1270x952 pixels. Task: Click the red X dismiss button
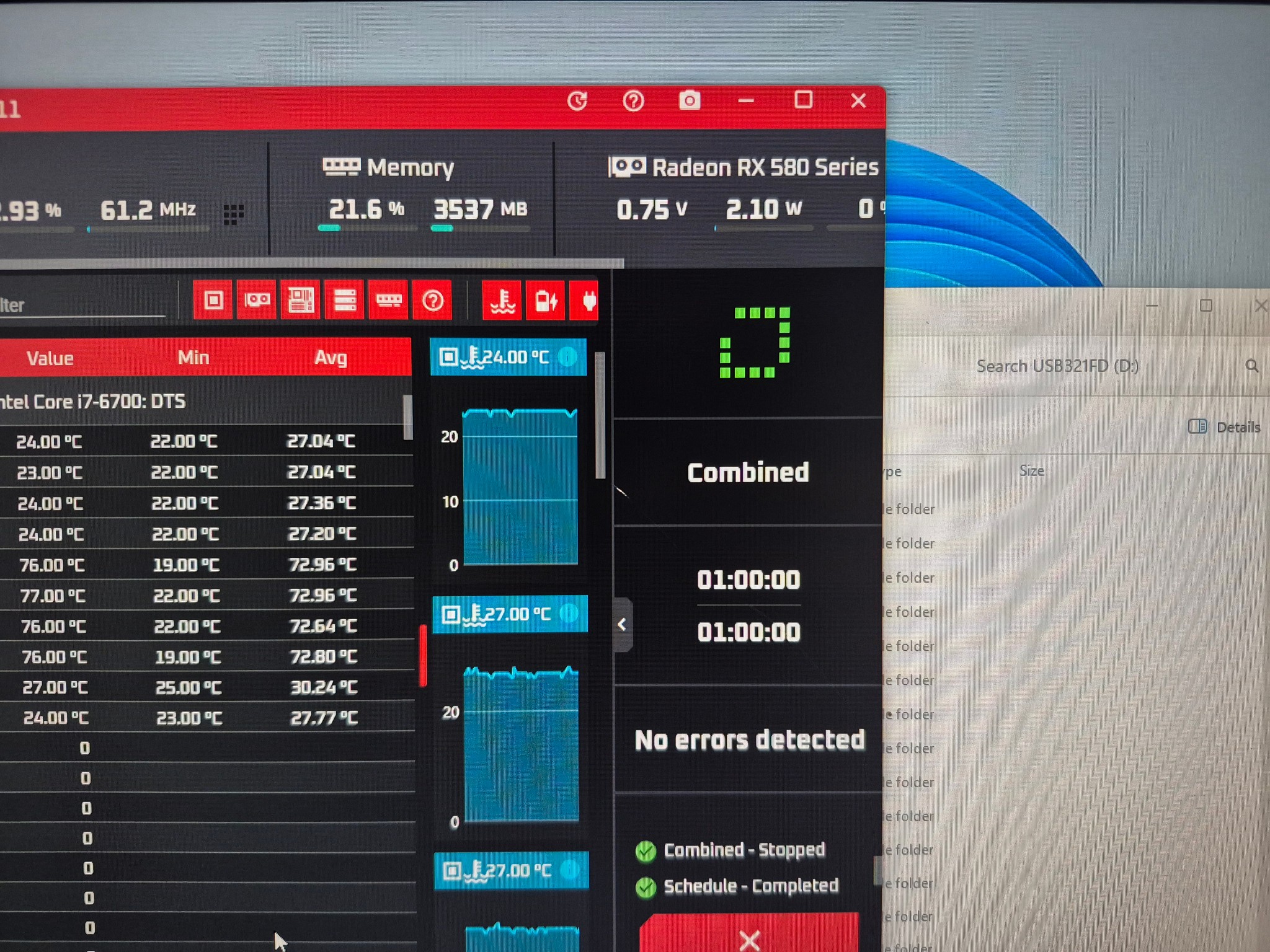pos(749,933)
